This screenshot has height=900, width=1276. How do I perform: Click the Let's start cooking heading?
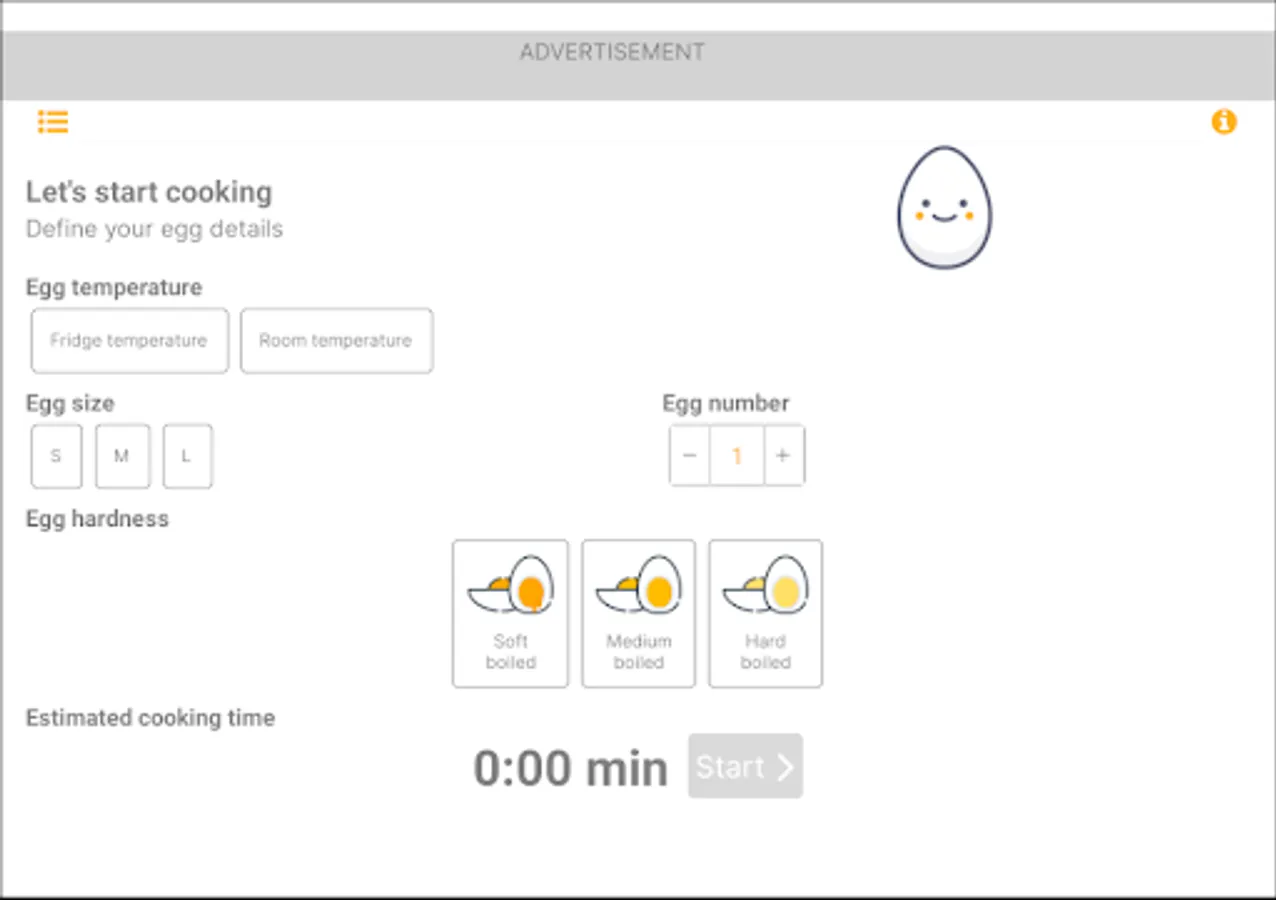point(149,192)
